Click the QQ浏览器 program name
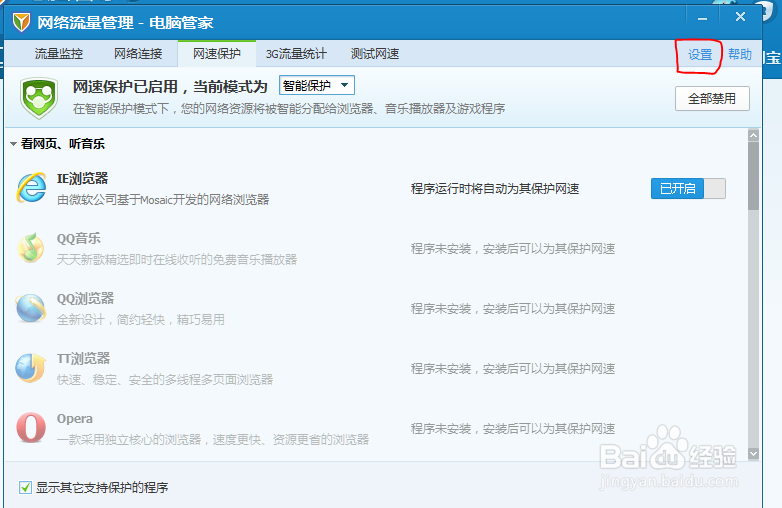Image resolution: width=782 pixels, height=508 pixels. click(x=86, y=299)
